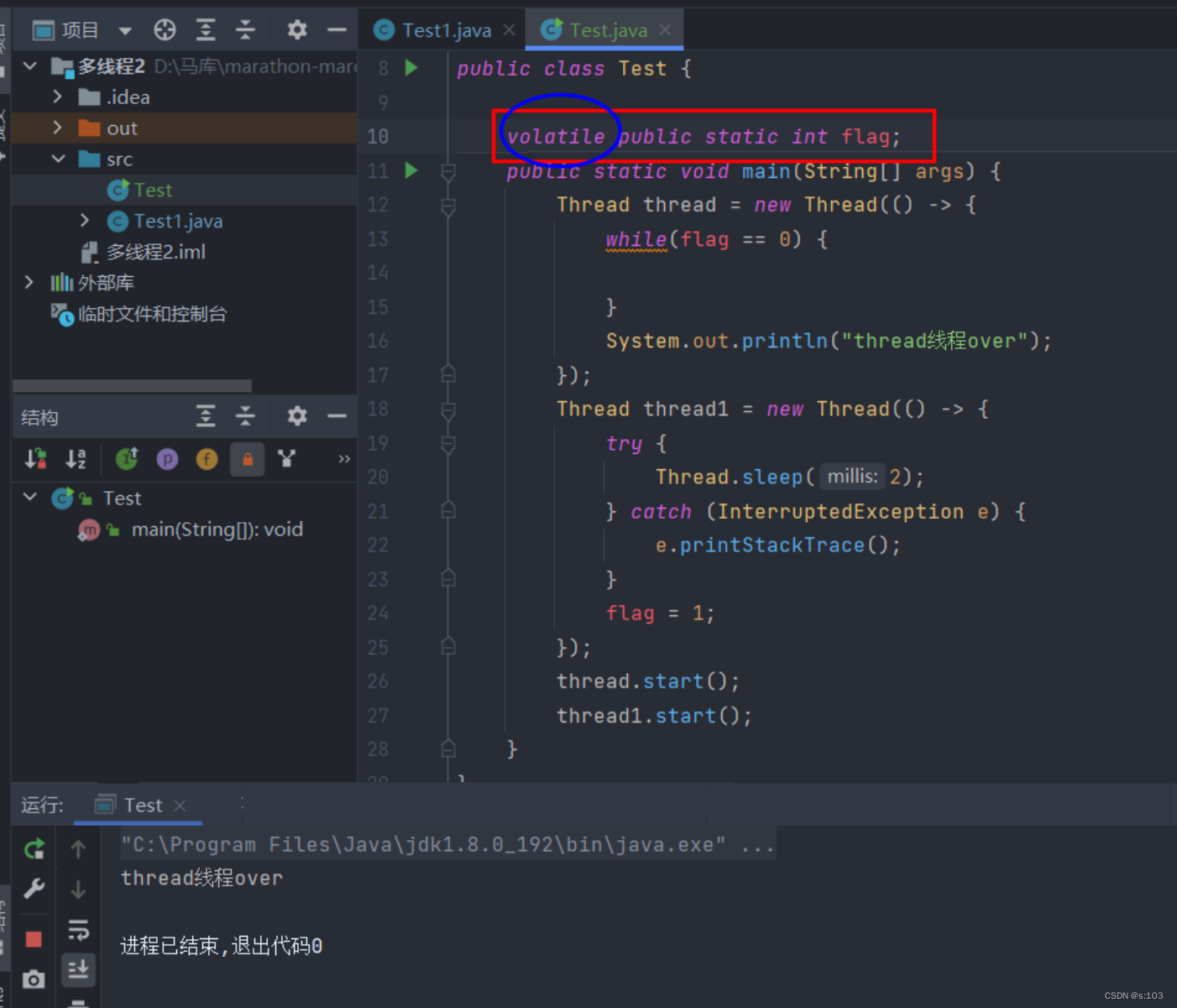Screen dimensions: 1177x1008
Task: Click the millis: parameter hint
Action: click(x=852, y=477)
